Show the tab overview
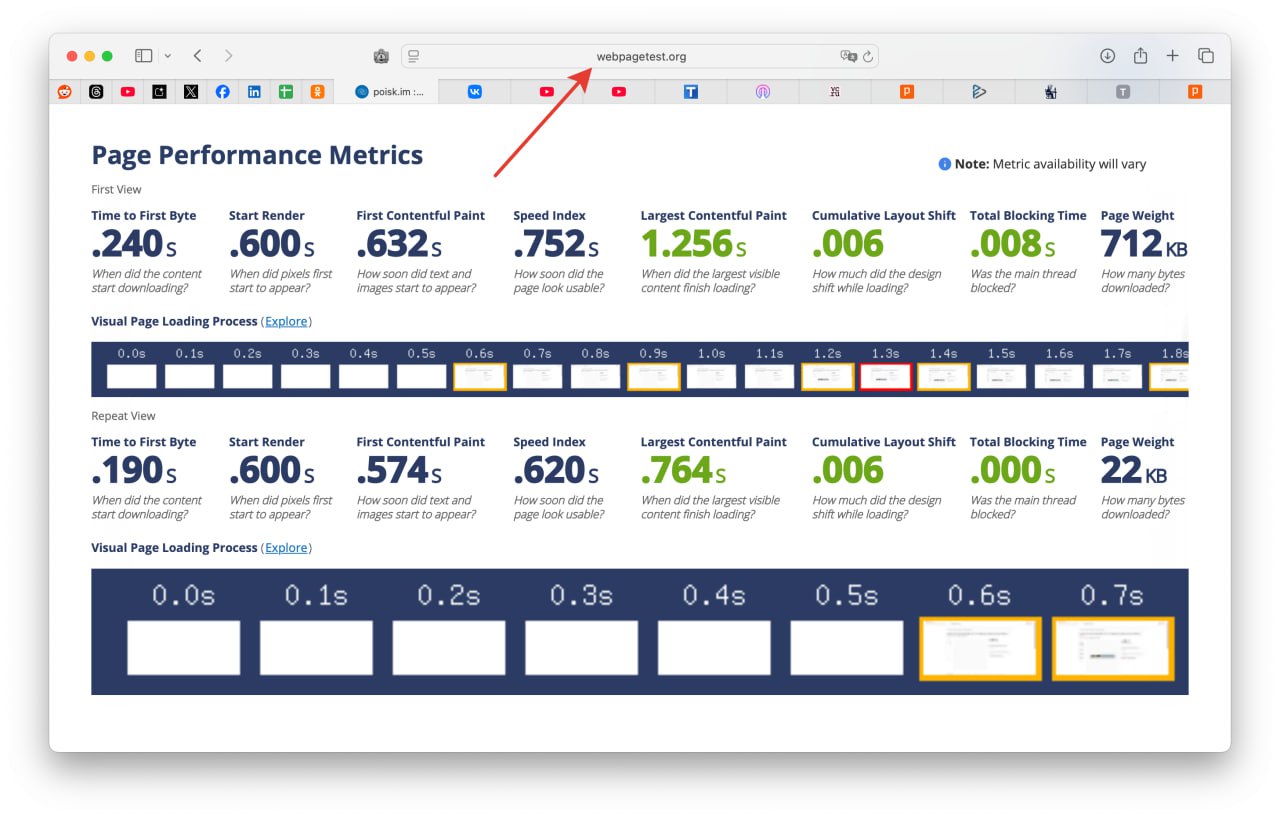This screenshot has height=817, width=1280. pos(1206,56)
